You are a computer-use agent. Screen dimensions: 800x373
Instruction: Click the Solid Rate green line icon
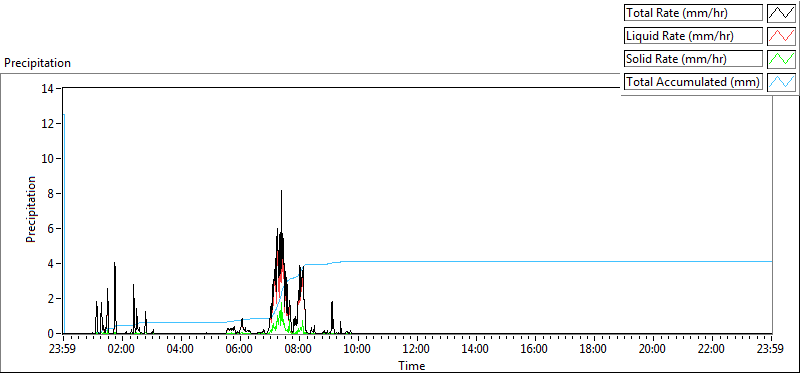click(781, 59)
